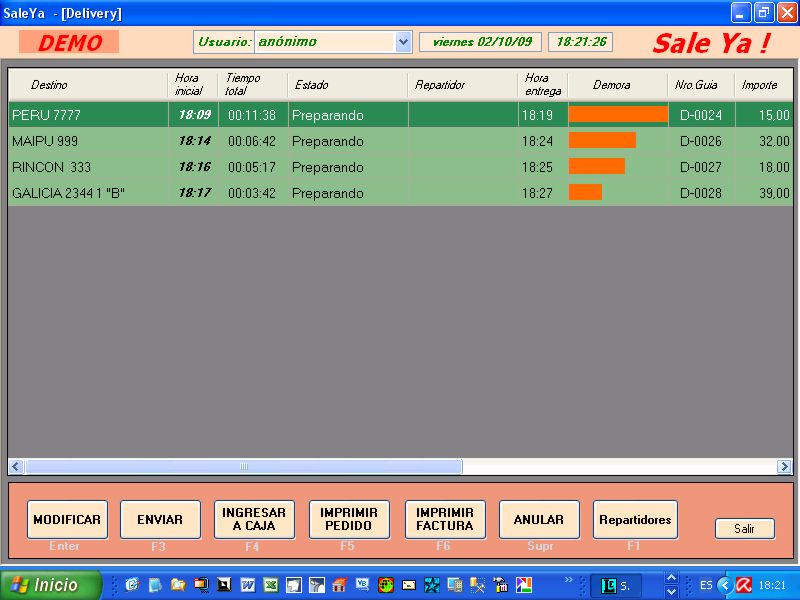This screenshot has width=800, height=600.
Task: Click the ANULAR button
Action: [539, 519]
